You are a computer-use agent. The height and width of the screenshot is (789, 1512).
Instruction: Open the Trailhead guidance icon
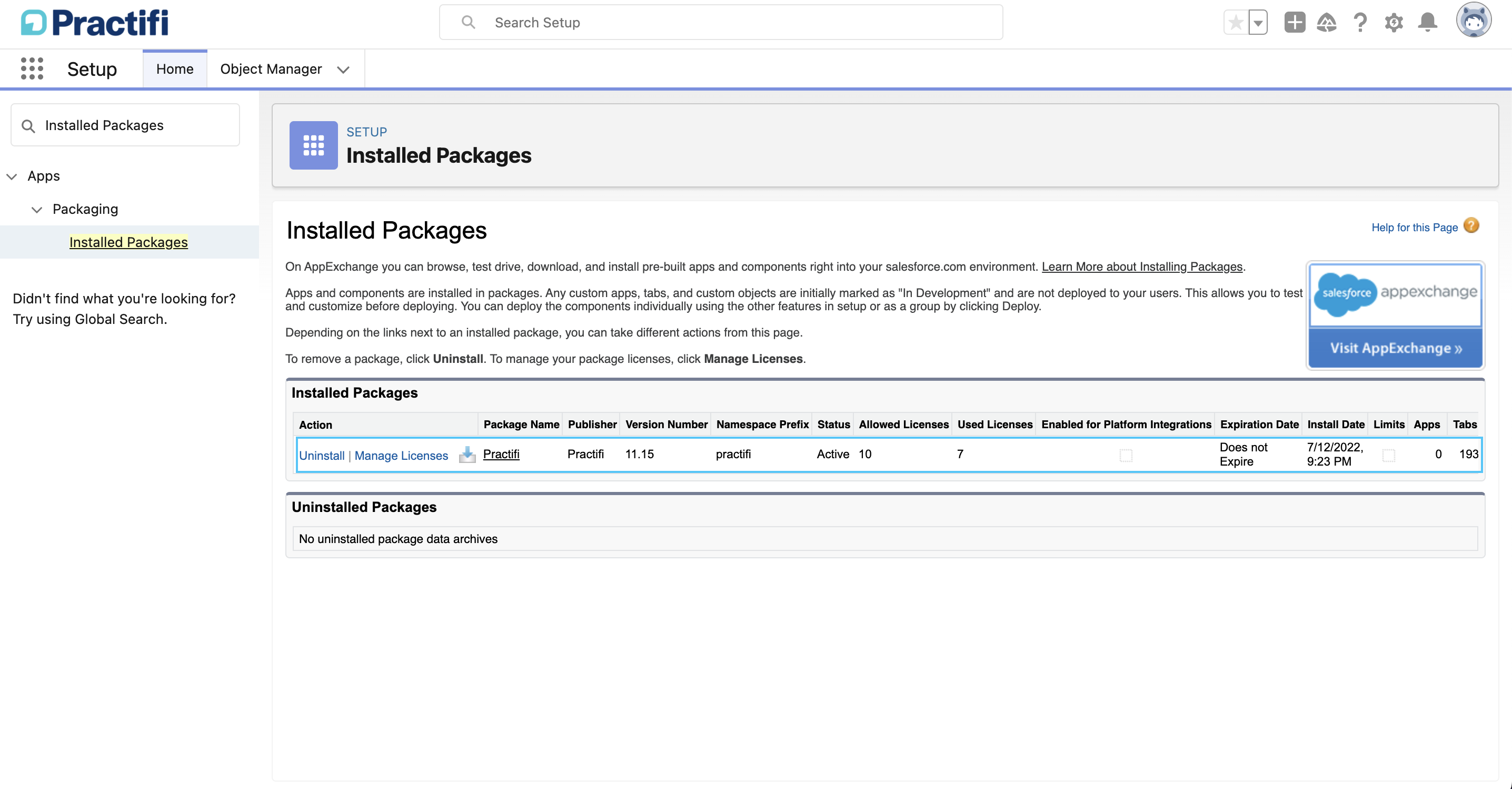click(x=1327, y=23)
